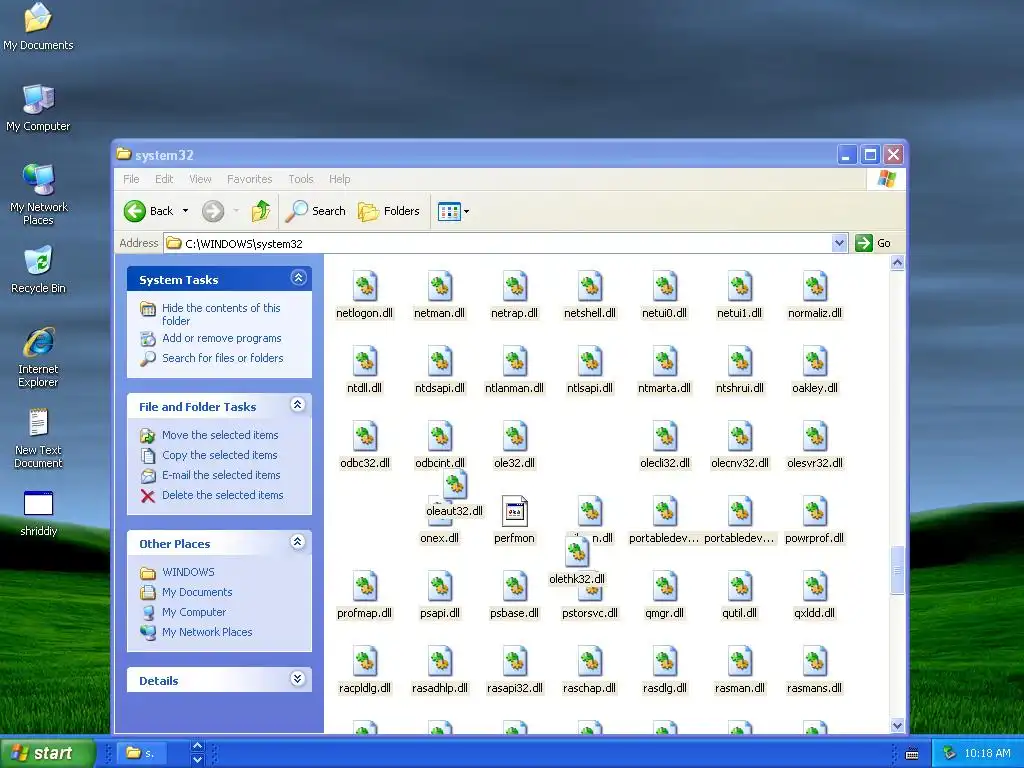Select the ntdll.dll file icon

364,362
